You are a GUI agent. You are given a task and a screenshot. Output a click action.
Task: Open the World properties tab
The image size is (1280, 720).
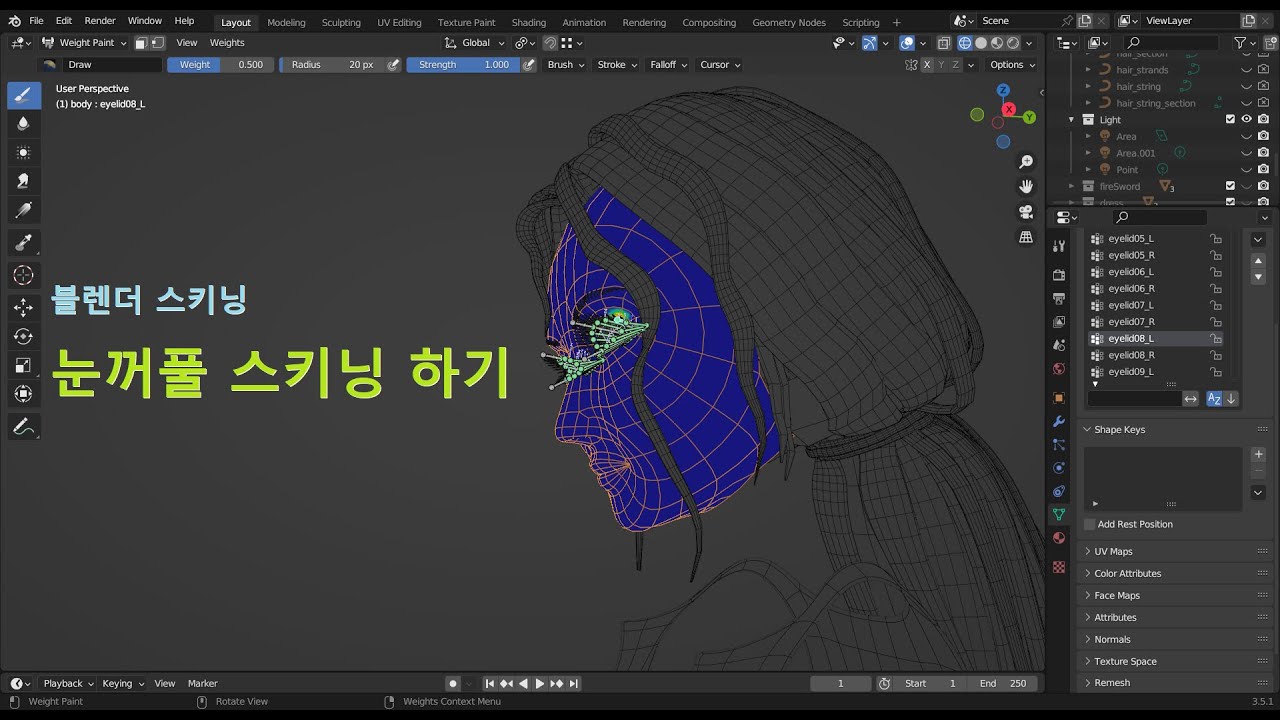pos(1059,369)
